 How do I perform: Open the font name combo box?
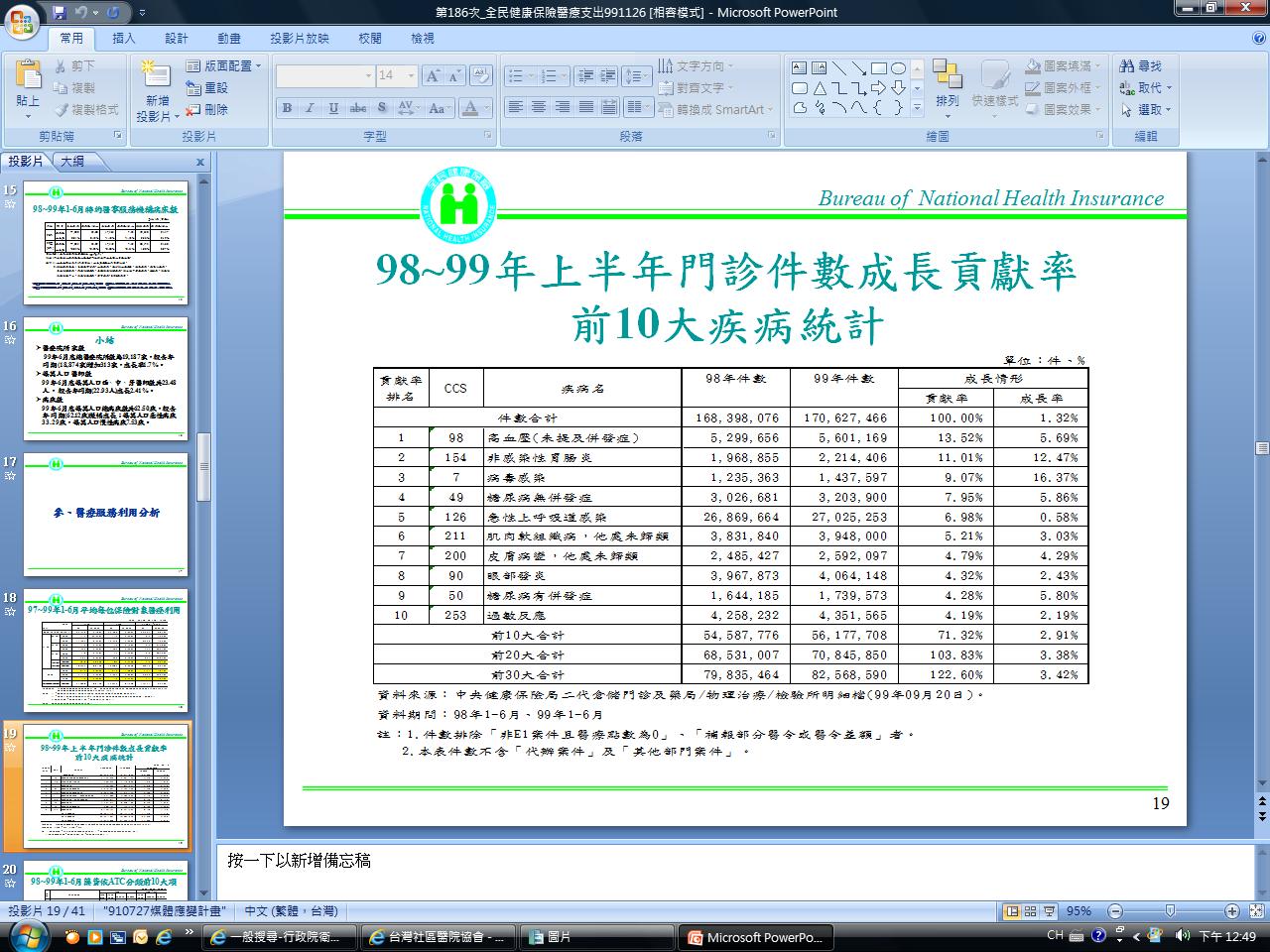point(323,75)
